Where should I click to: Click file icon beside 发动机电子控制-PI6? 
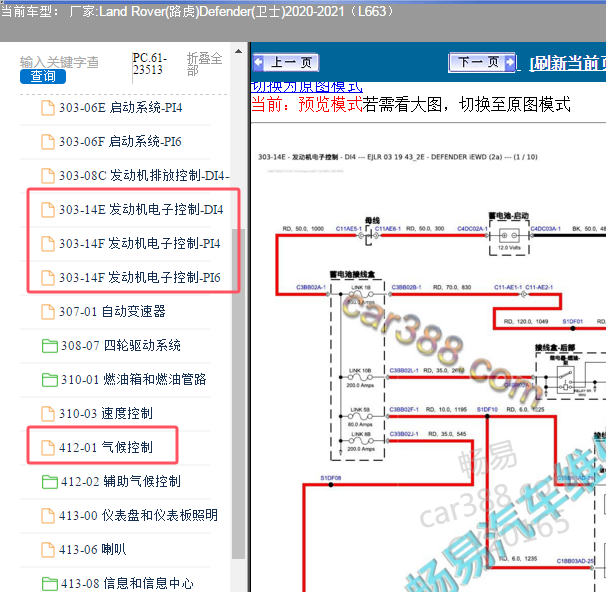coord(48,278)
